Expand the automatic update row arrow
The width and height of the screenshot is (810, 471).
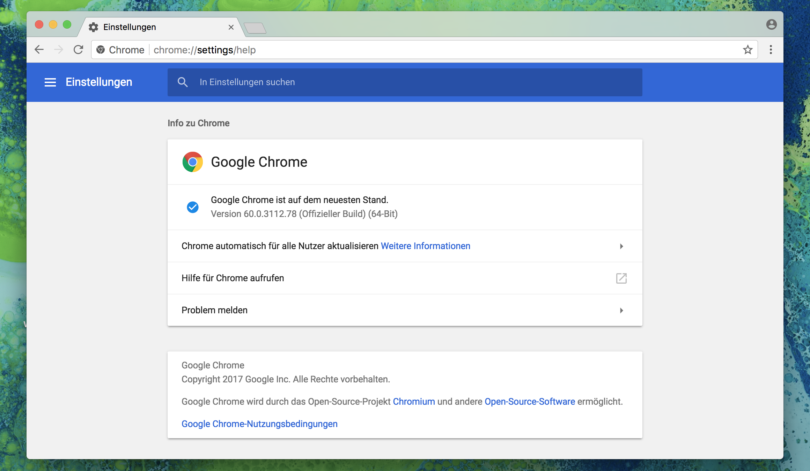click(621, 246)
